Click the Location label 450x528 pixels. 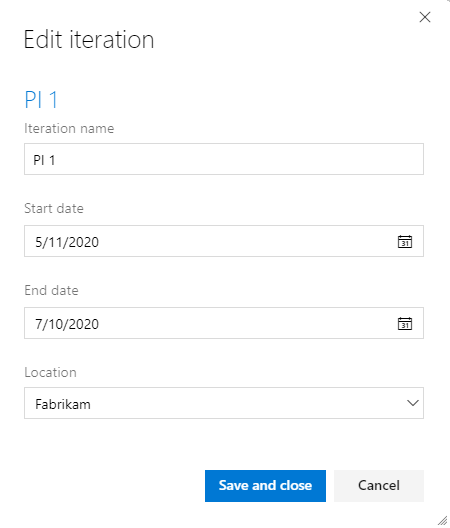(51, 372)
